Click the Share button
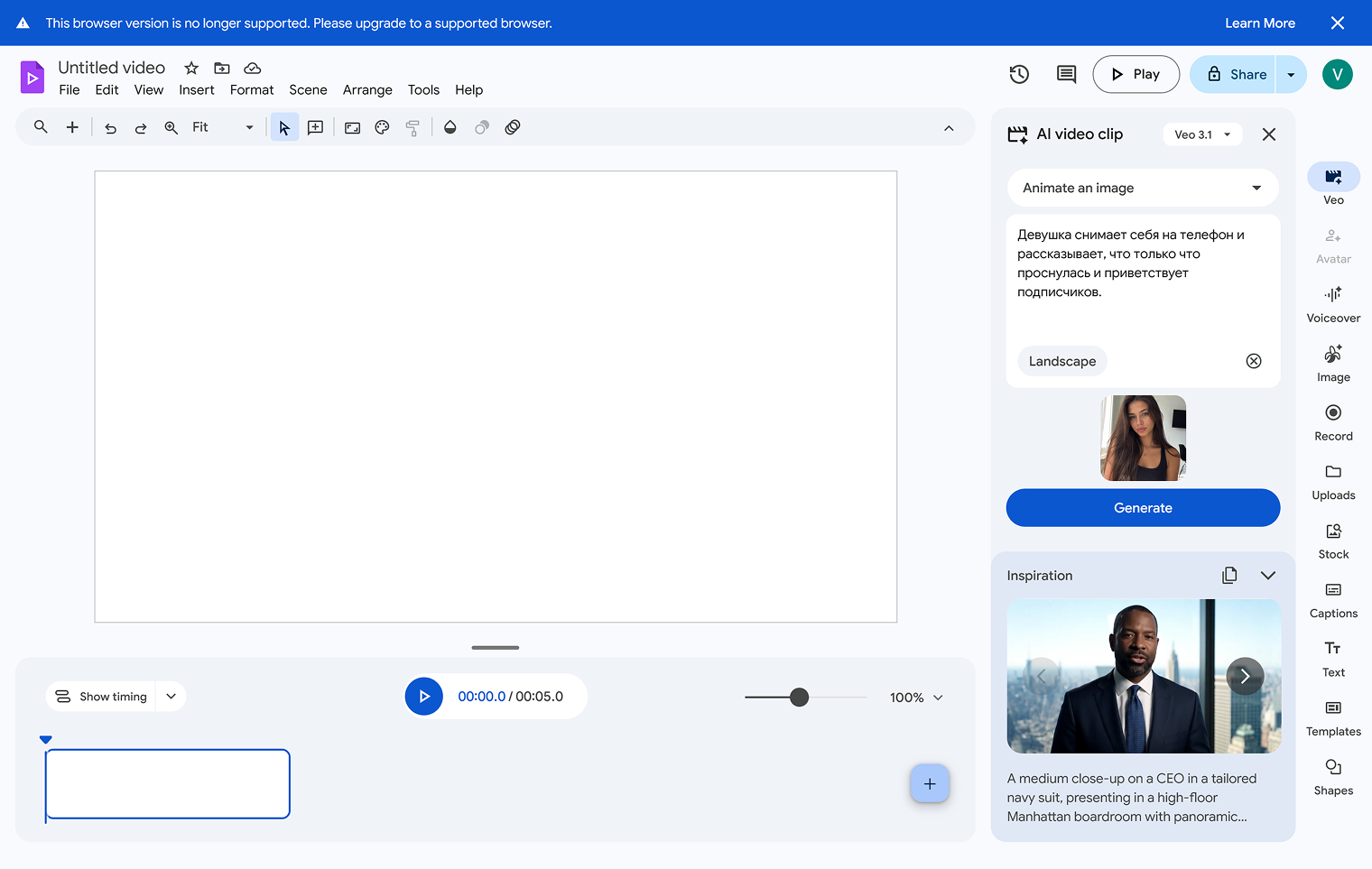Screen dimensions: 1372x869 [1233, 75]
